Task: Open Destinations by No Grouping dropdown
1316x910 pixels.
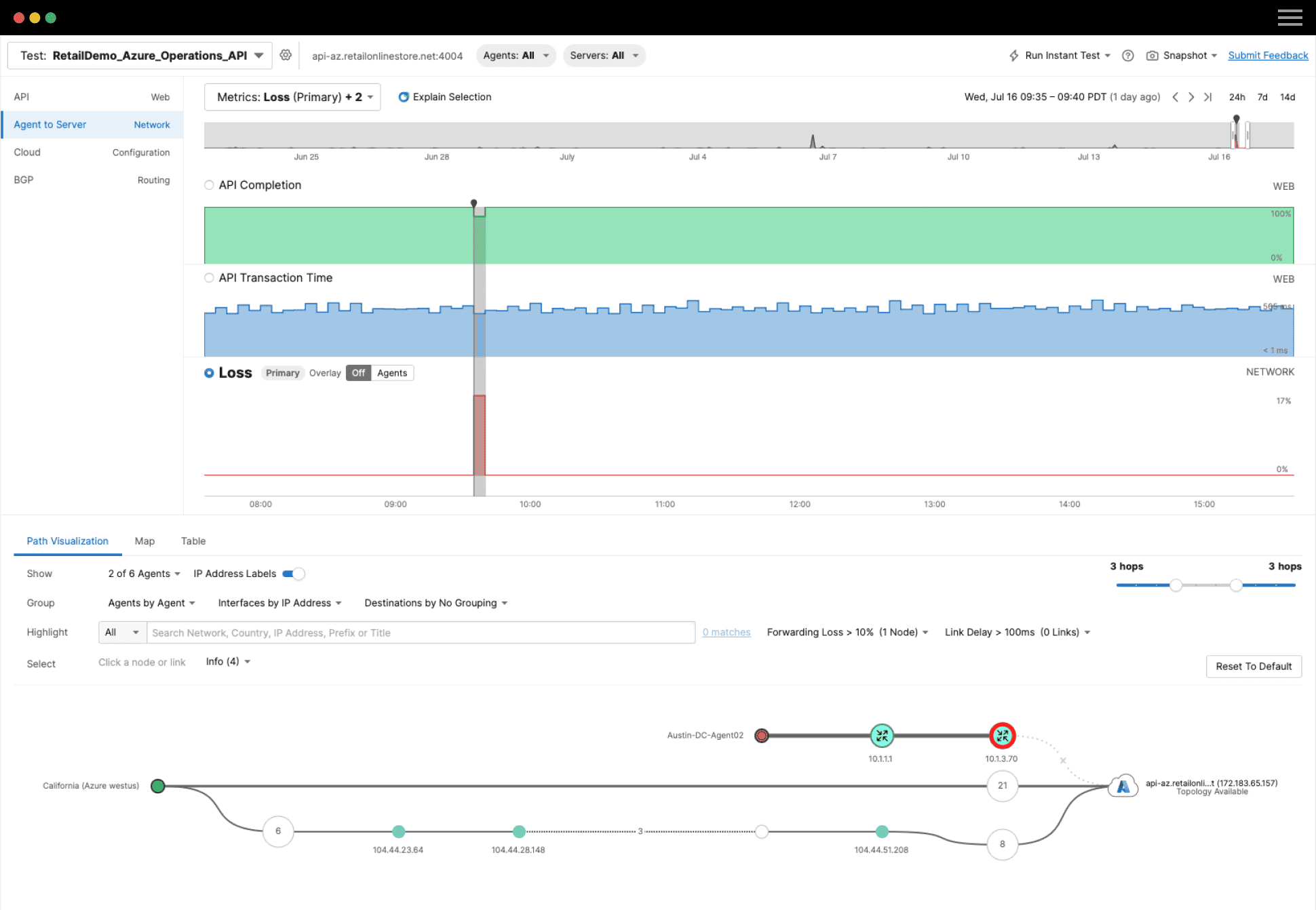Action: click(x=436, y=603)
